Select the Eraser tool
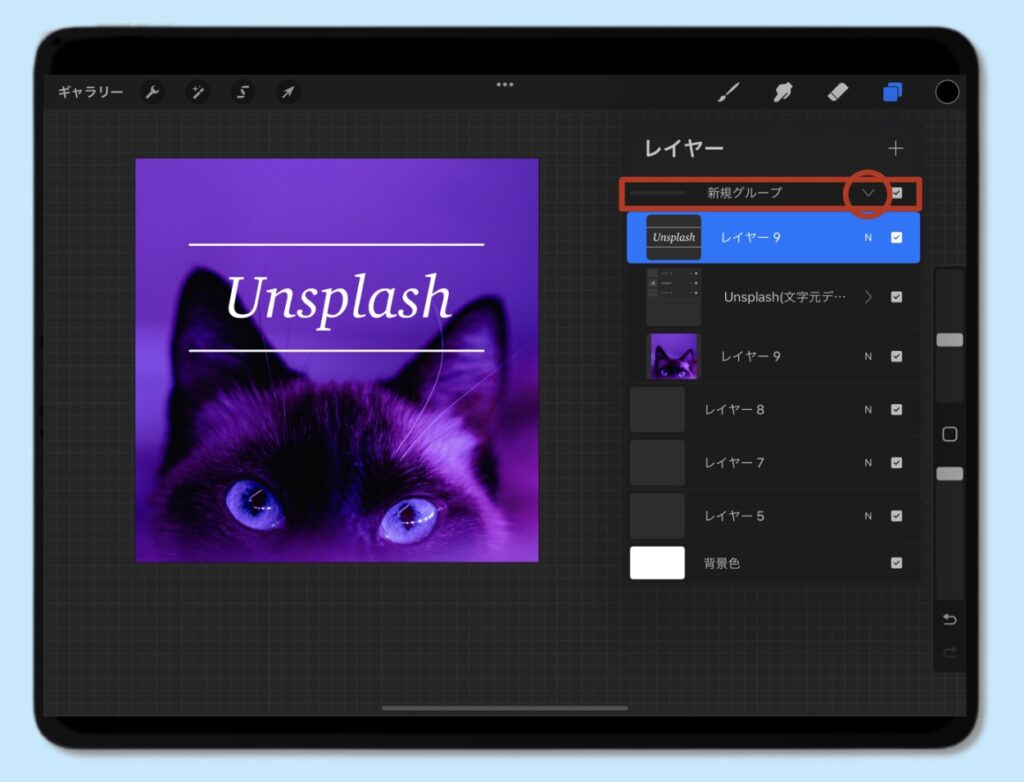This screenshot has width=1024, height=782. click(837, 92)
